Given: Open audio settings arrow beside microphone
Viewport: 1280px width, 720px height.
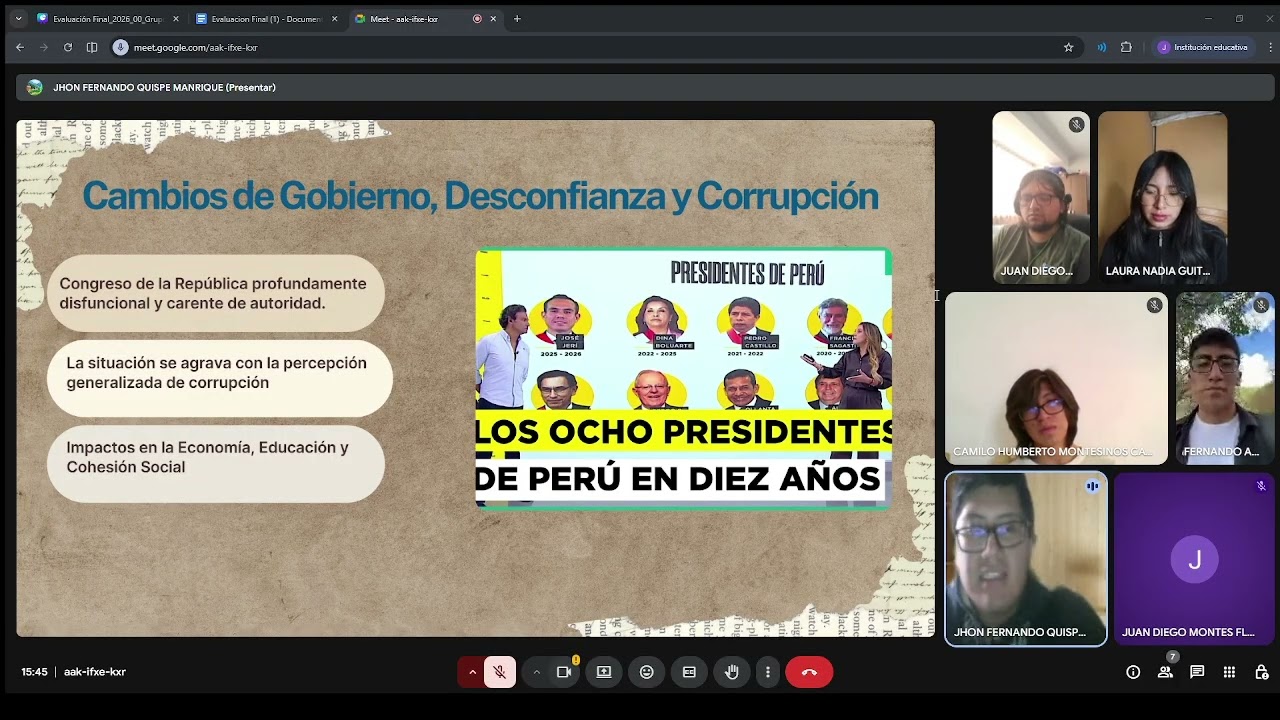Looking at the screenshot, I should pyautogui.click(x=472, y=672).
